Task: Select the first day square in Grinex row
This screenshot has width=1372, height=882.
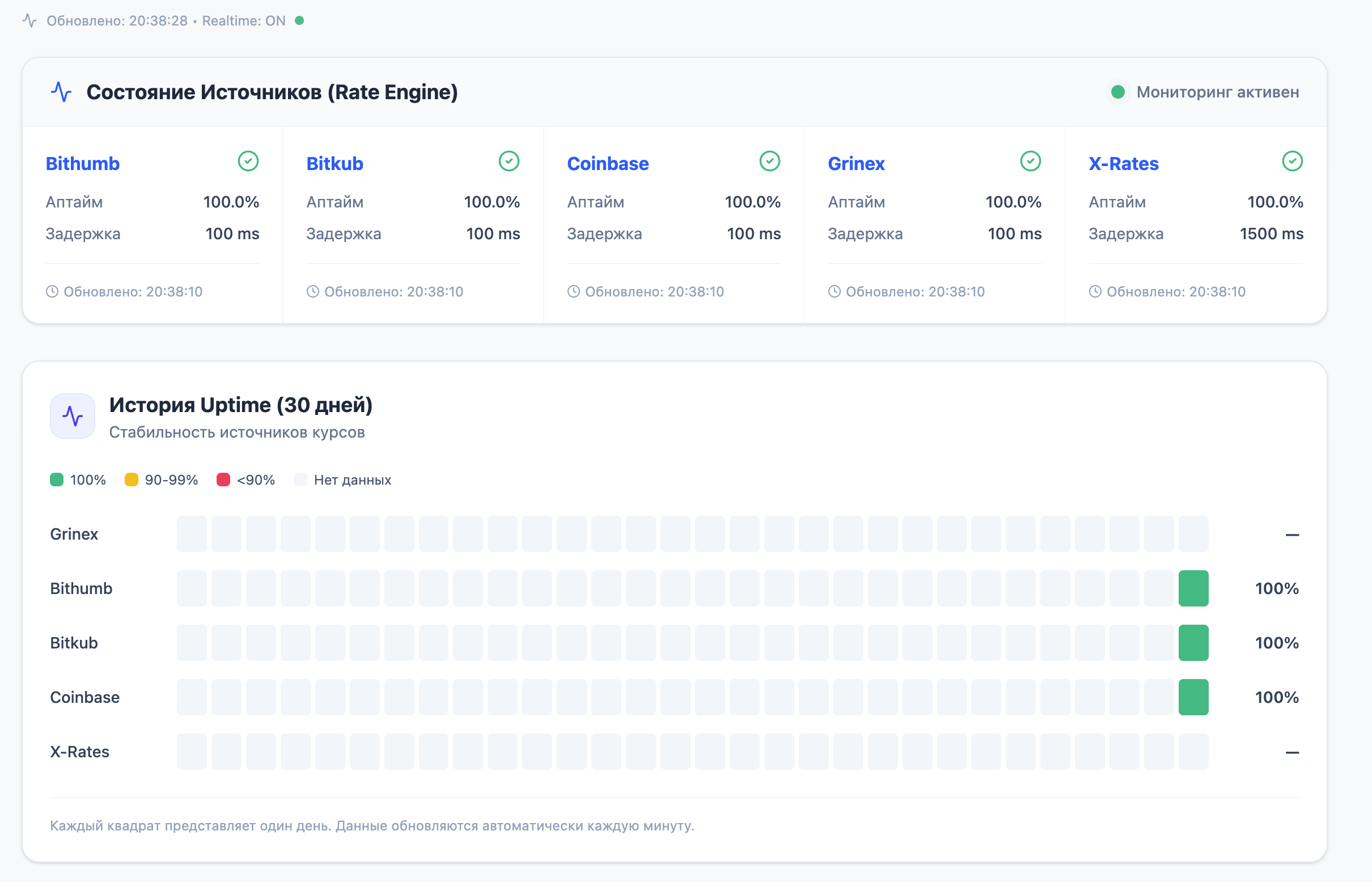Action: pos(192,534)
